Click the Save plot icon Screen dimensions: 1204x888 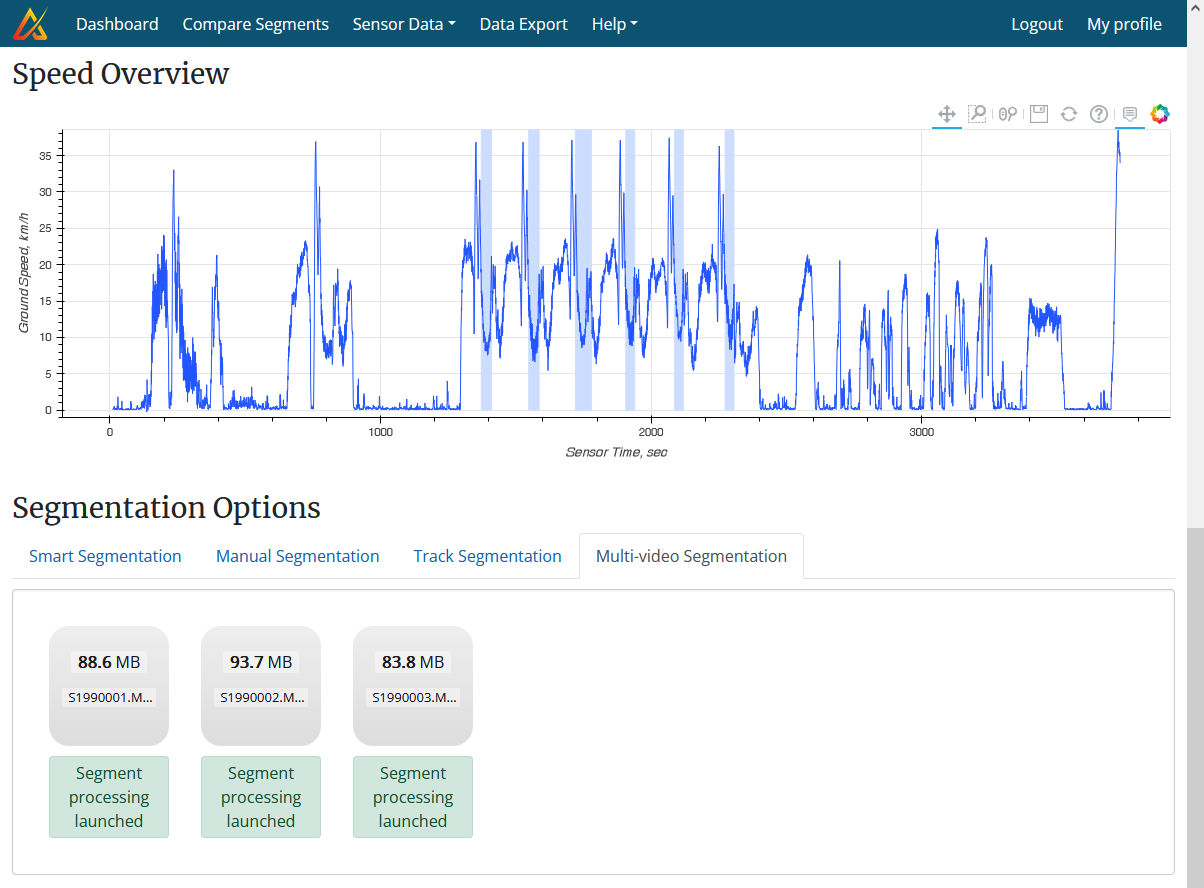click(x=1039, y=114)
